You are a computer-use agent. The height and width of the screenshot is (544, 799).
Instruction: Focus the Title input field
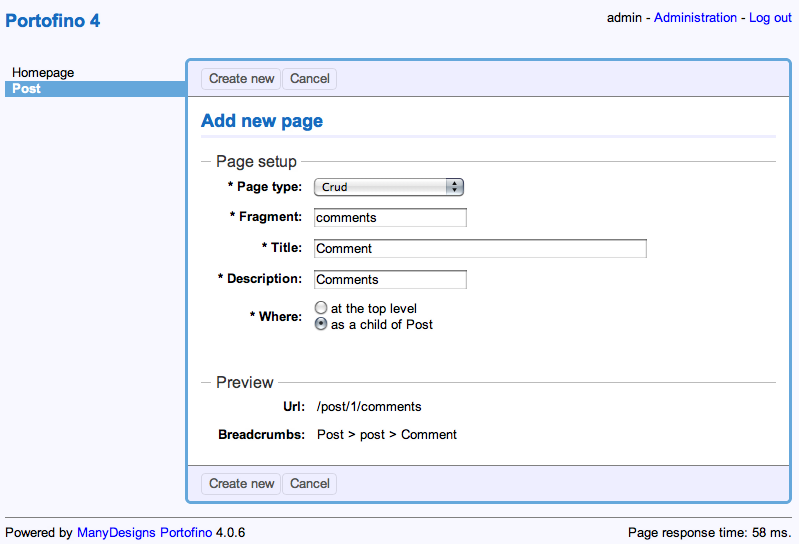click(x=480, y=249)
